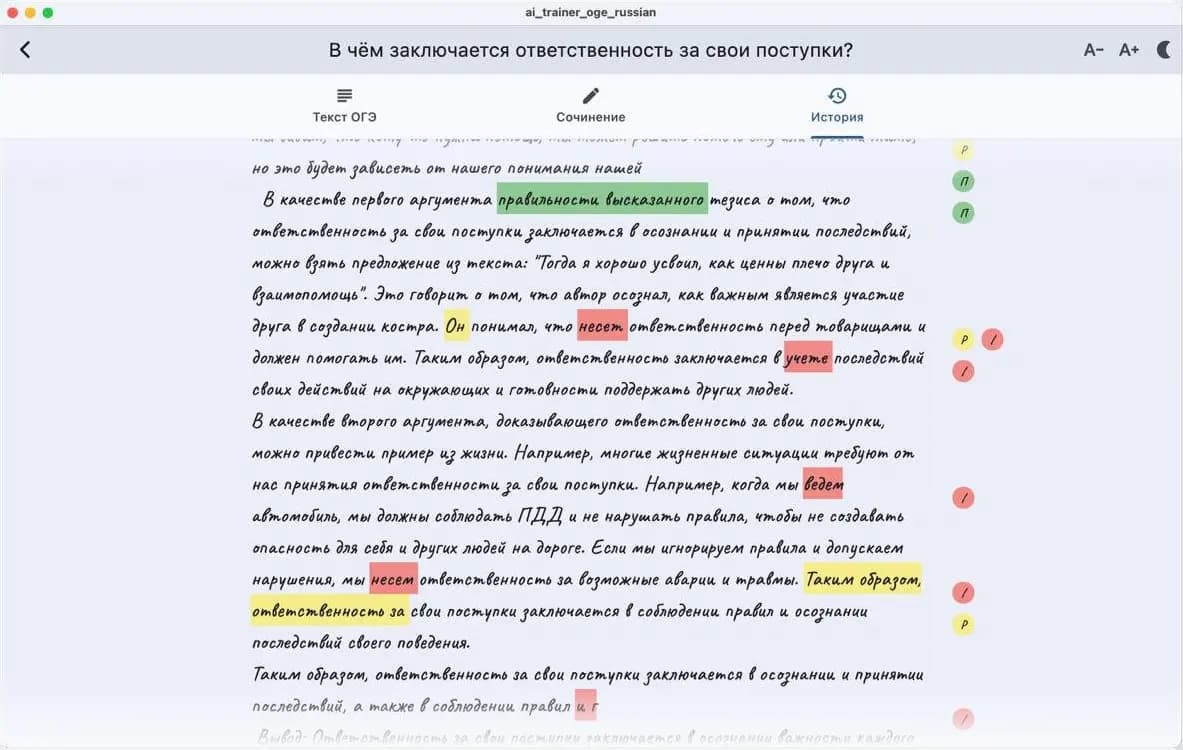Click the back chevron arrow top left

[x=25, y=48]
